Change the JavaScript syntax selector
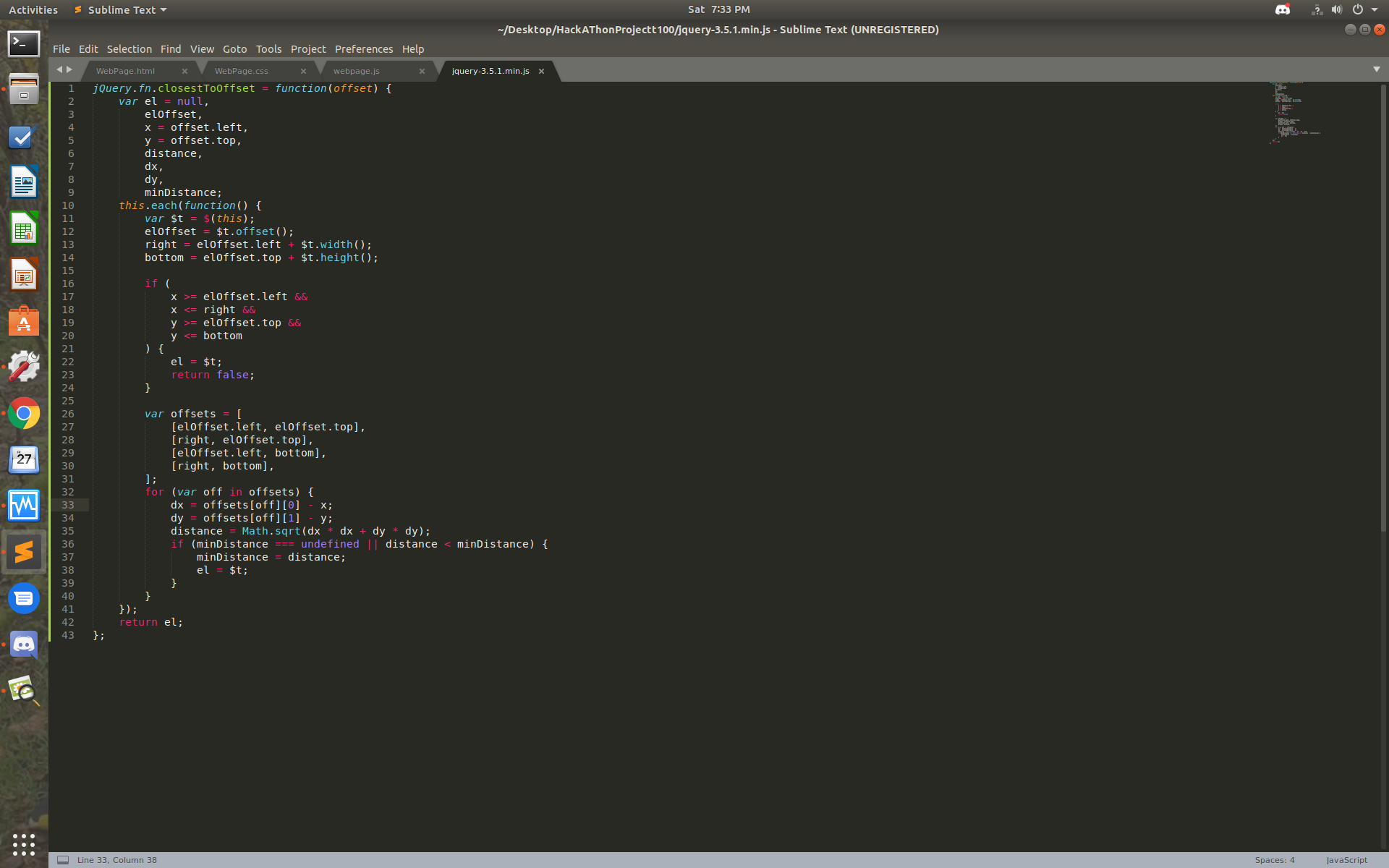Image resolution: width=1389 pixels, height=868 pixels. tap(1346, 860)
